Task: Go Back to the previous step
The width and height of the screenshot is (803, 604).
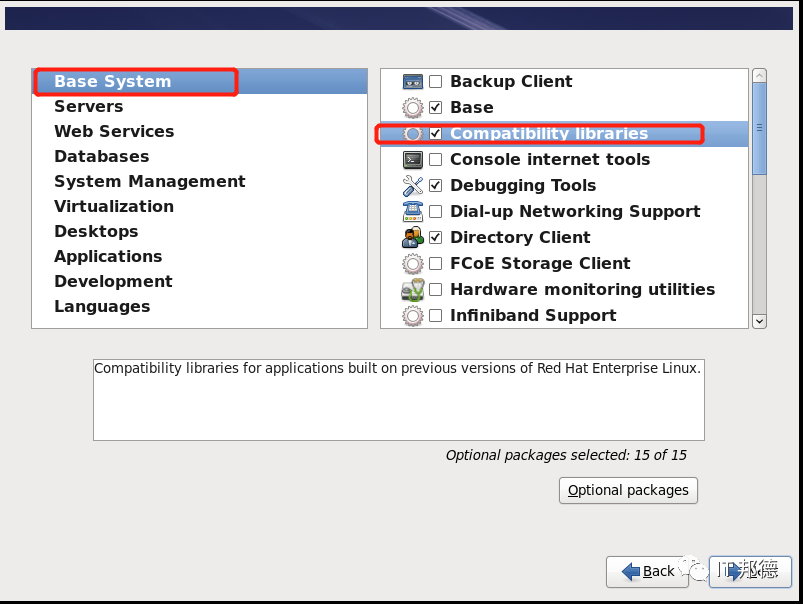Action: (647, 571)
